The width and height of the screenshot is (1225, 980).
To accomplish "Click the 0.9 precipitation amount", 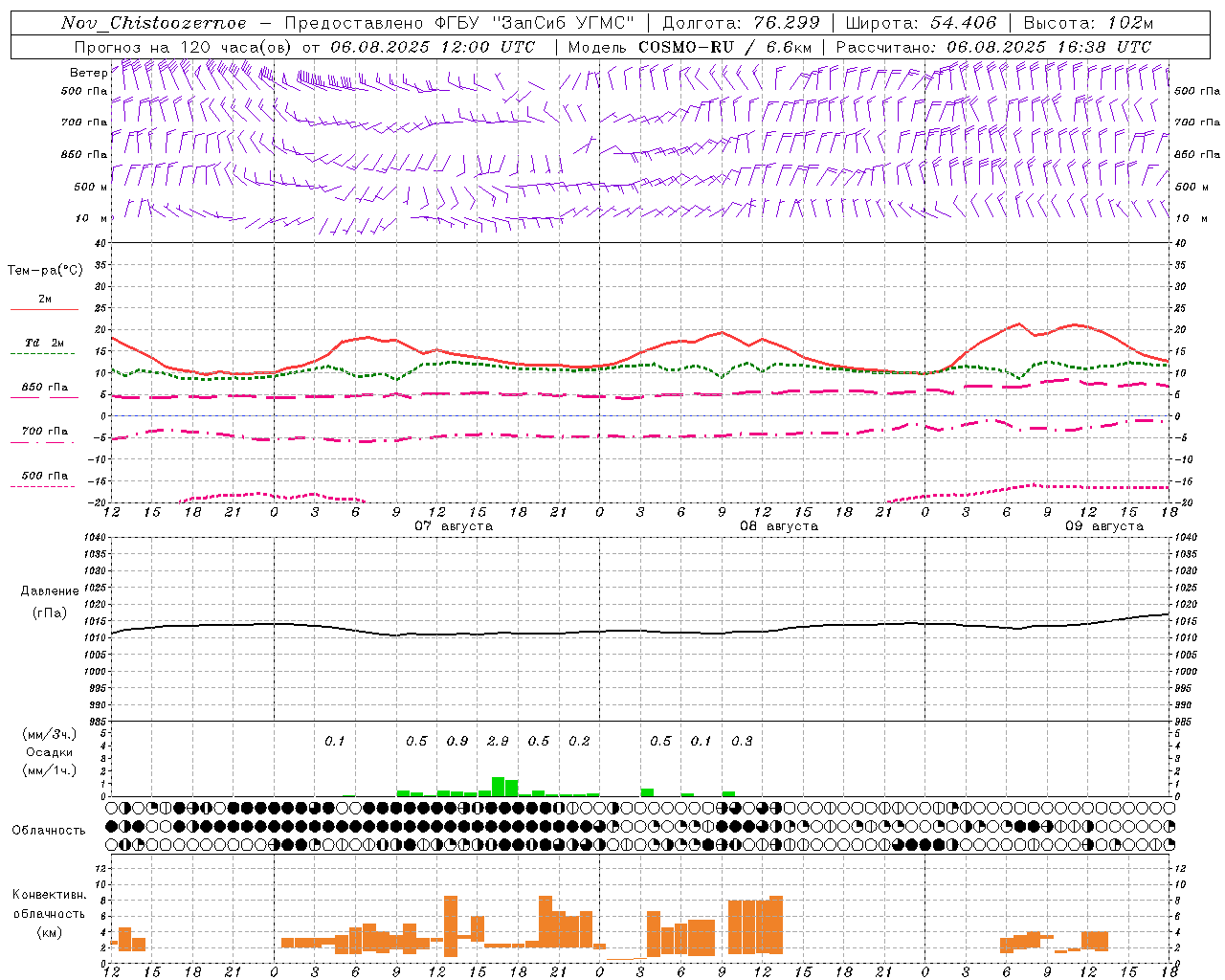I will (x=457, y=742).
